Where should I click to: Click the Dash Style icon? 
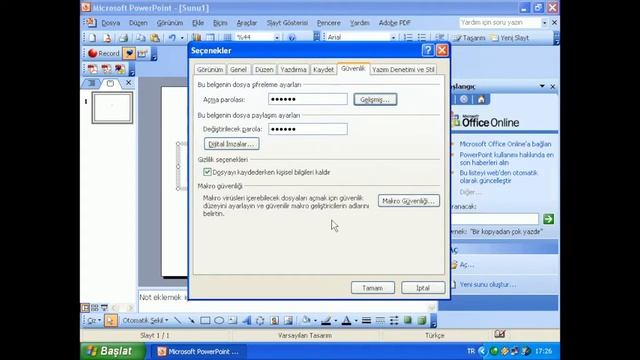tap(380, 321)
